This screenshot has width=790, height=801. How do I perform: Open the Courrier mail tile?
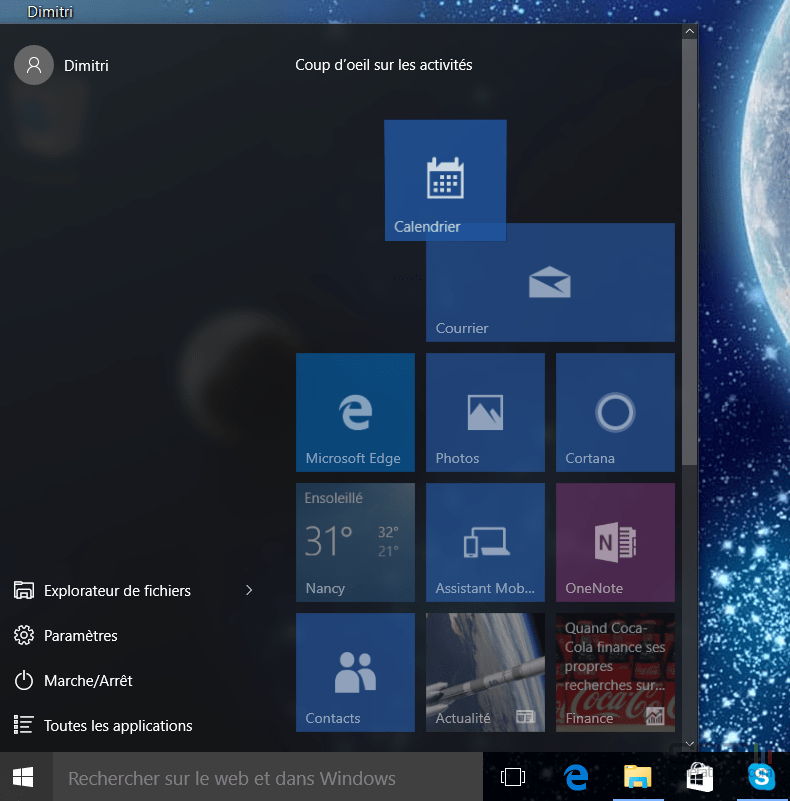[x=550, y=282]
